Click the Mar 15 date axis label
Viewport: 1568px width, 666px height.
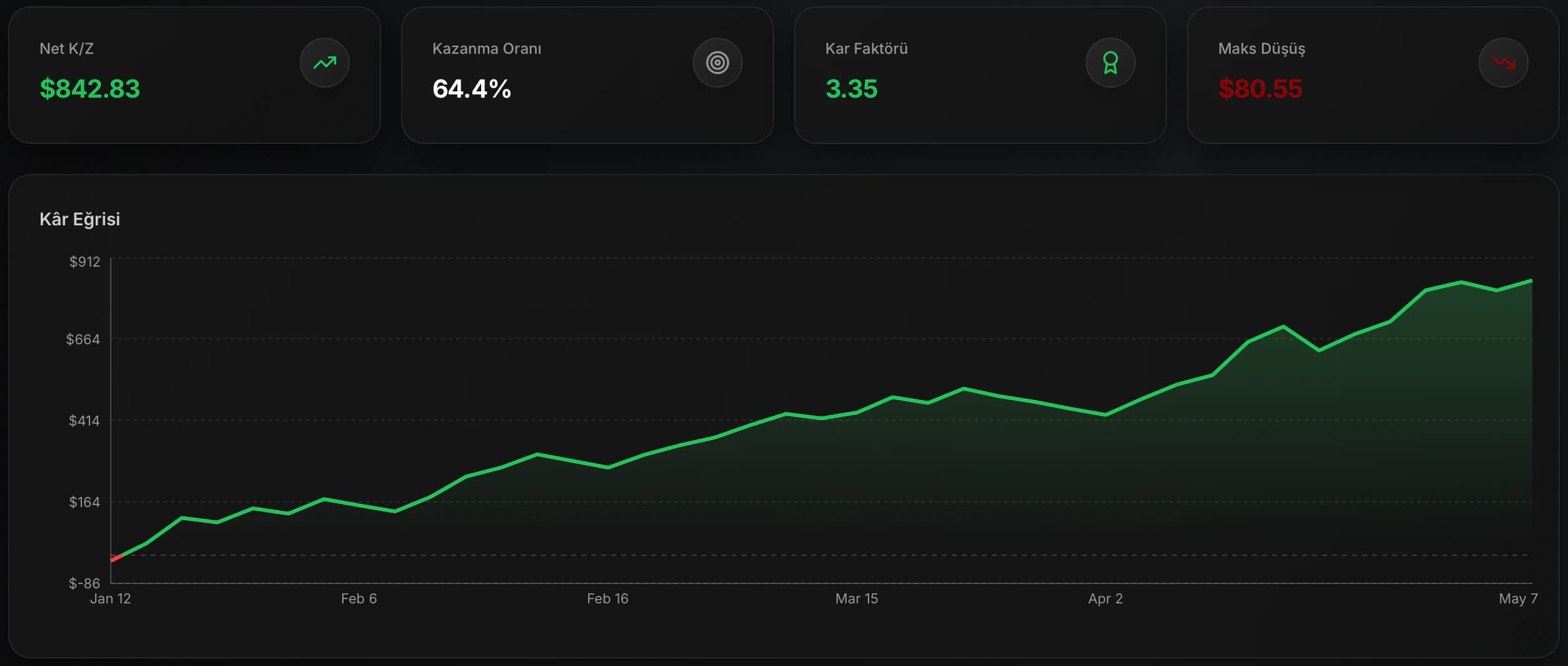point(857,598)
